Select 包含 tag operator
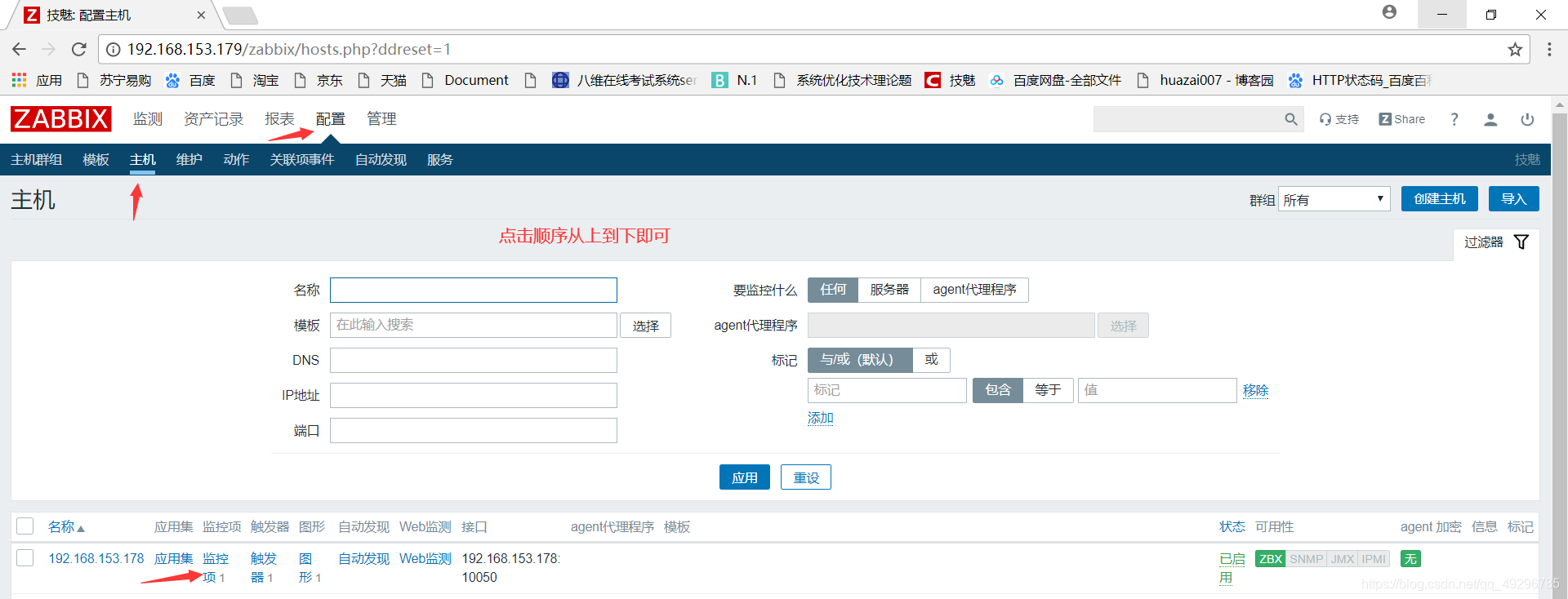 998,390
